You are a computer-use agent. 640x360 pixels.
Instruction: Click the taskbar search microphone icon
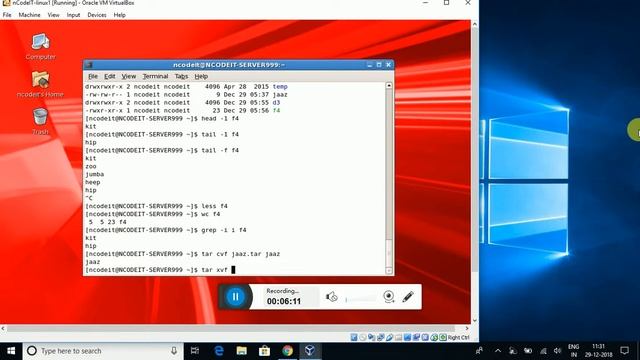click(174, 351)
